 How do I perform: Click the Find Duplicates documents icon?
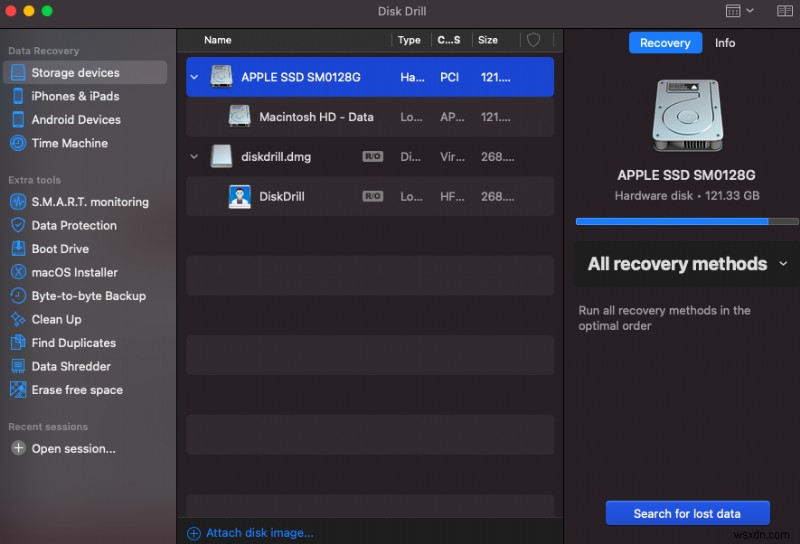tap(18, 342)
